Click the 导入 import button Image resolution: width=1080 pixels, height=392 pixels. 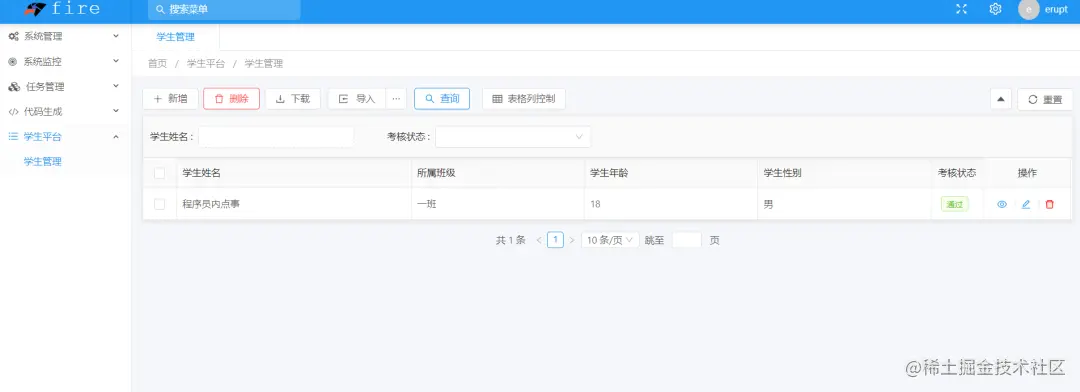pos(357,99)
